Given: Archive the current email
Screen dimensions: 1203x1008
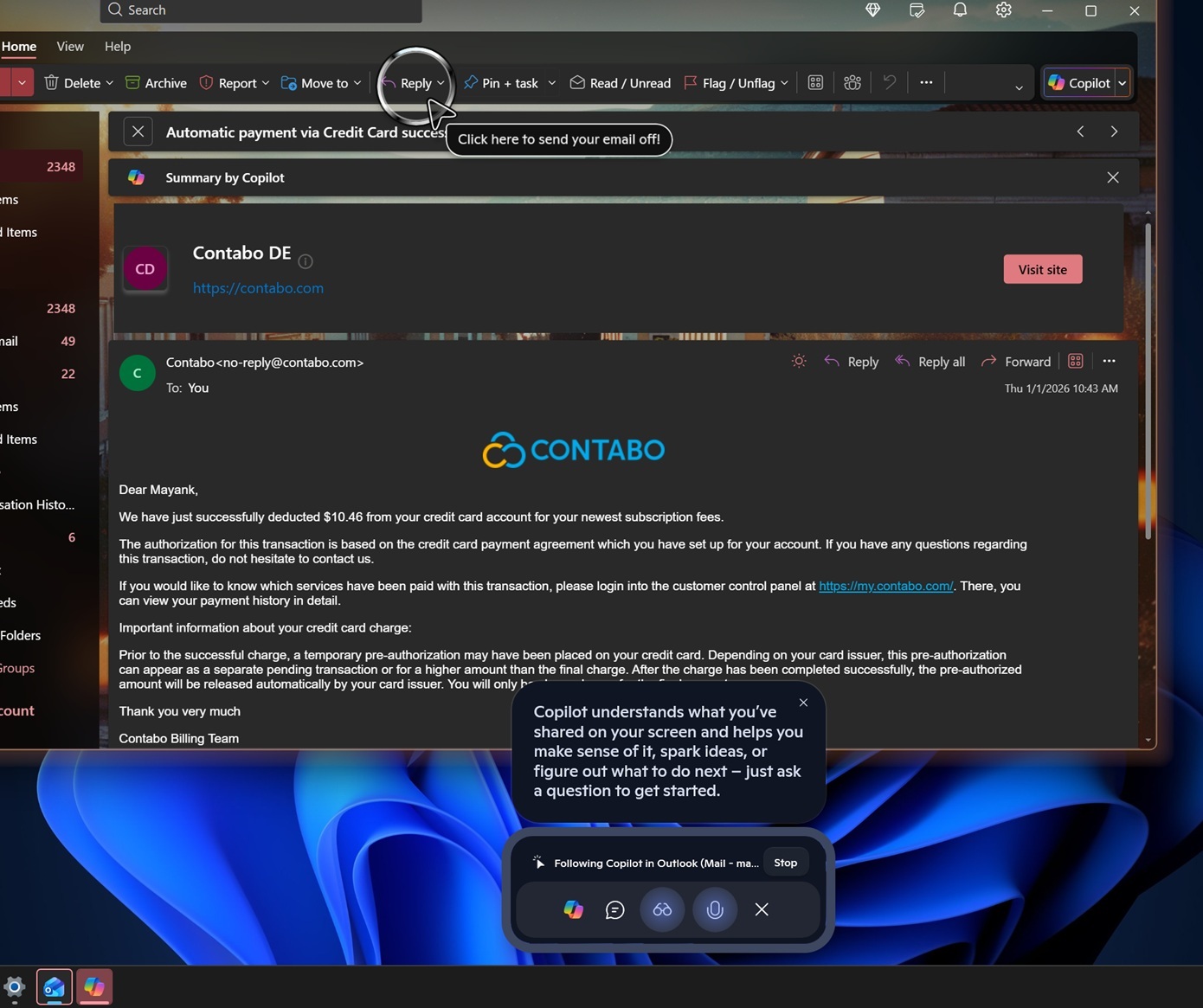Looking at the screenshot, I should tap(156, 82).
